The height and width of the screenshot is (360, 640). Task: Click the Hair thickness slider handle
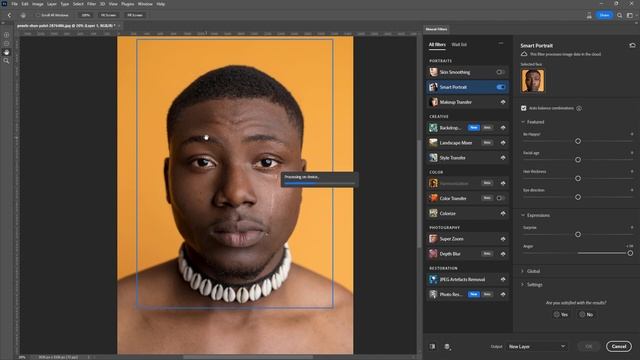click(x=578, y=178)
